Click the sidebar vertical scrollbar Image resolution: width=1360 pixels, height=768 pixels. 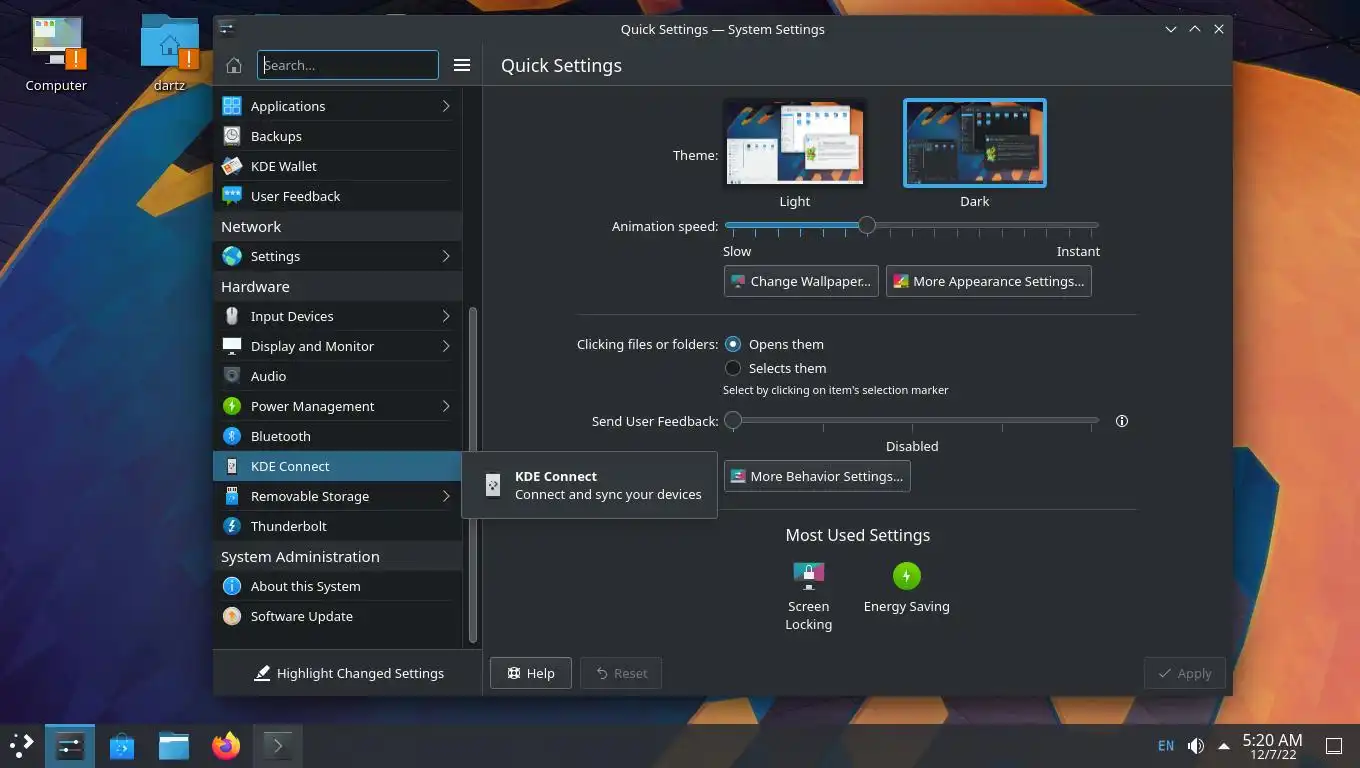473,475
